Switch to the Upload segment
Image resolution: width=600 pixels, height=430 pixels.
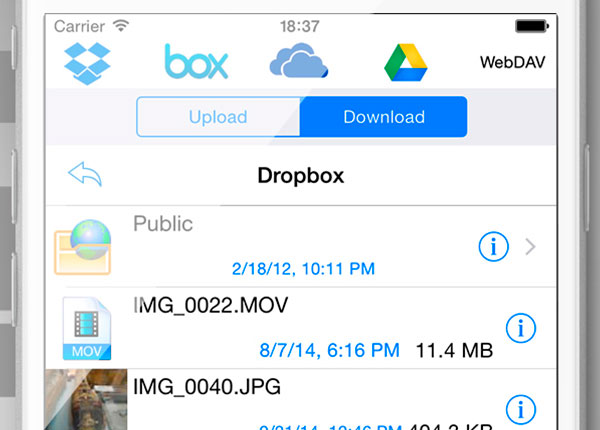point(218,117)
